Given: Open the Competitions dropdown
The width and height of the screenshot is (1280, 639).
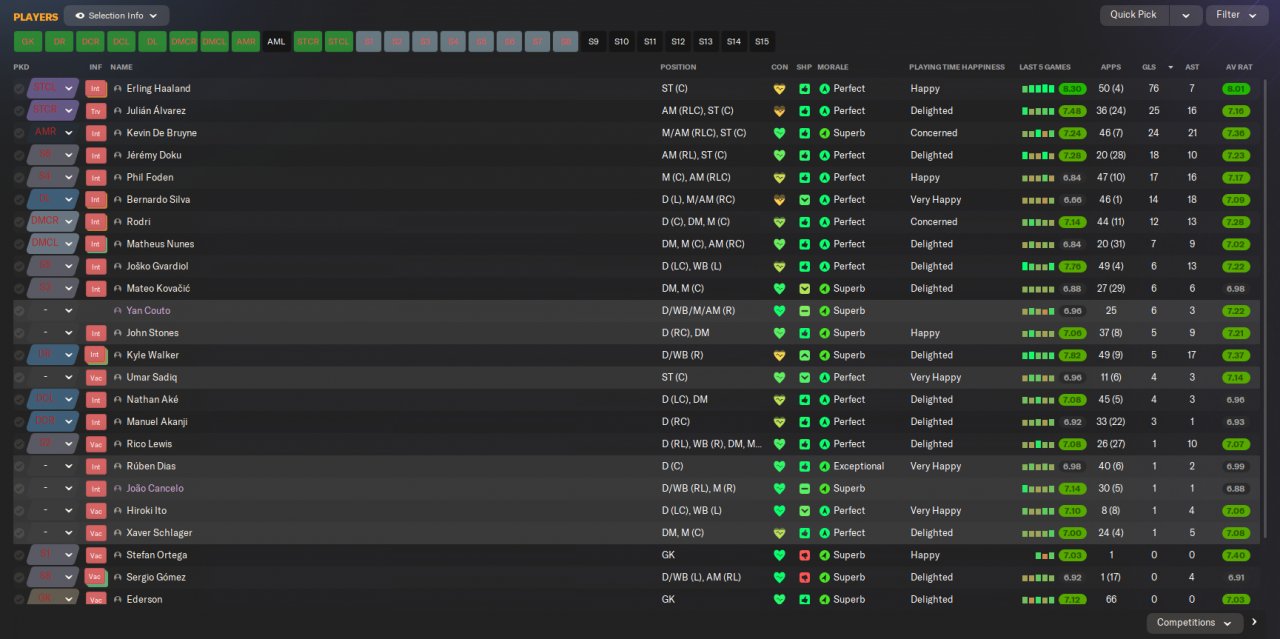Looking at the screenshot, I should (1195, 622).
